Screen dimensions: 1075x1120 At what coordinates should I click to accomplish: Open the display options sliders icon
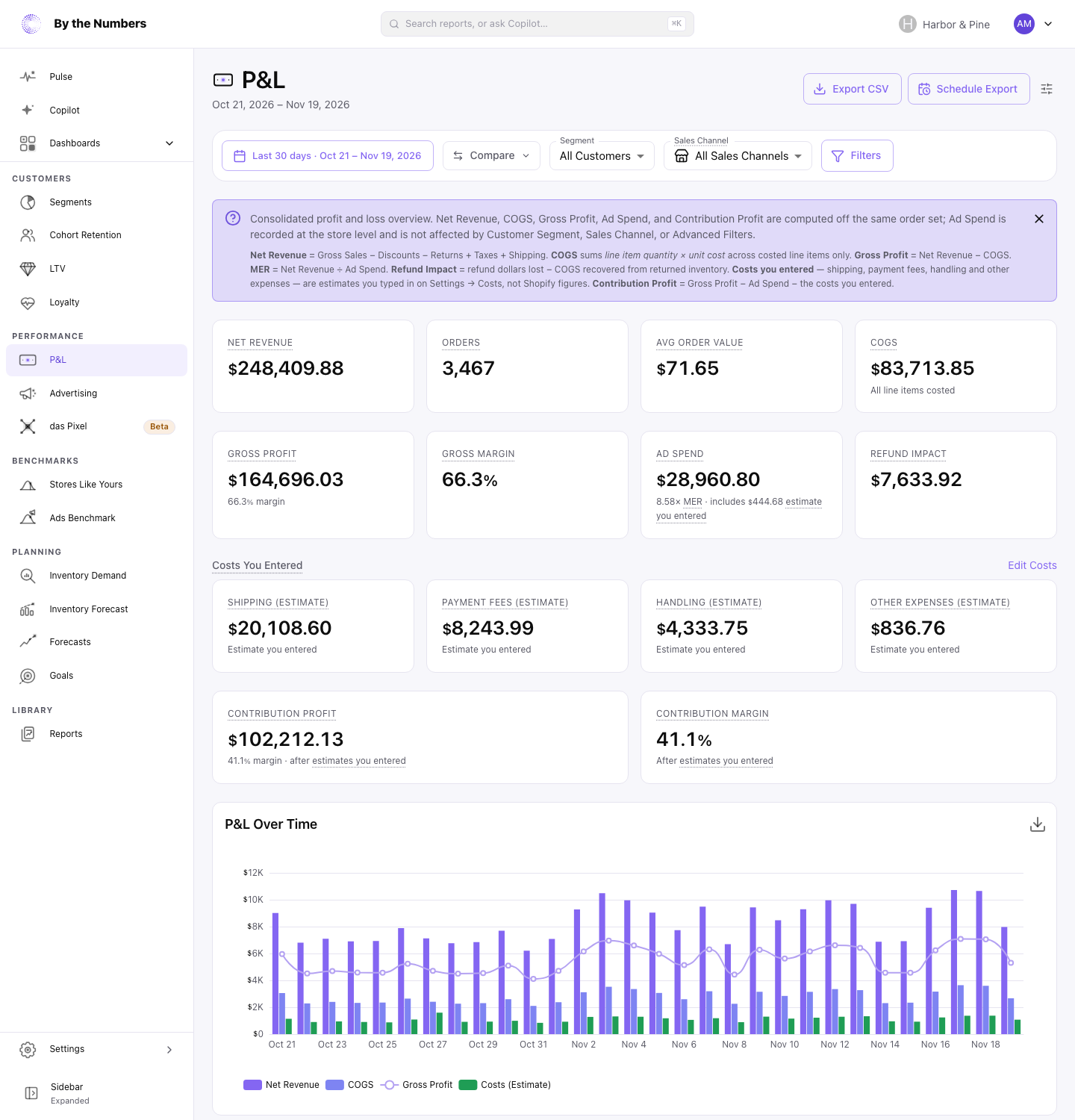pos(1047,89)
